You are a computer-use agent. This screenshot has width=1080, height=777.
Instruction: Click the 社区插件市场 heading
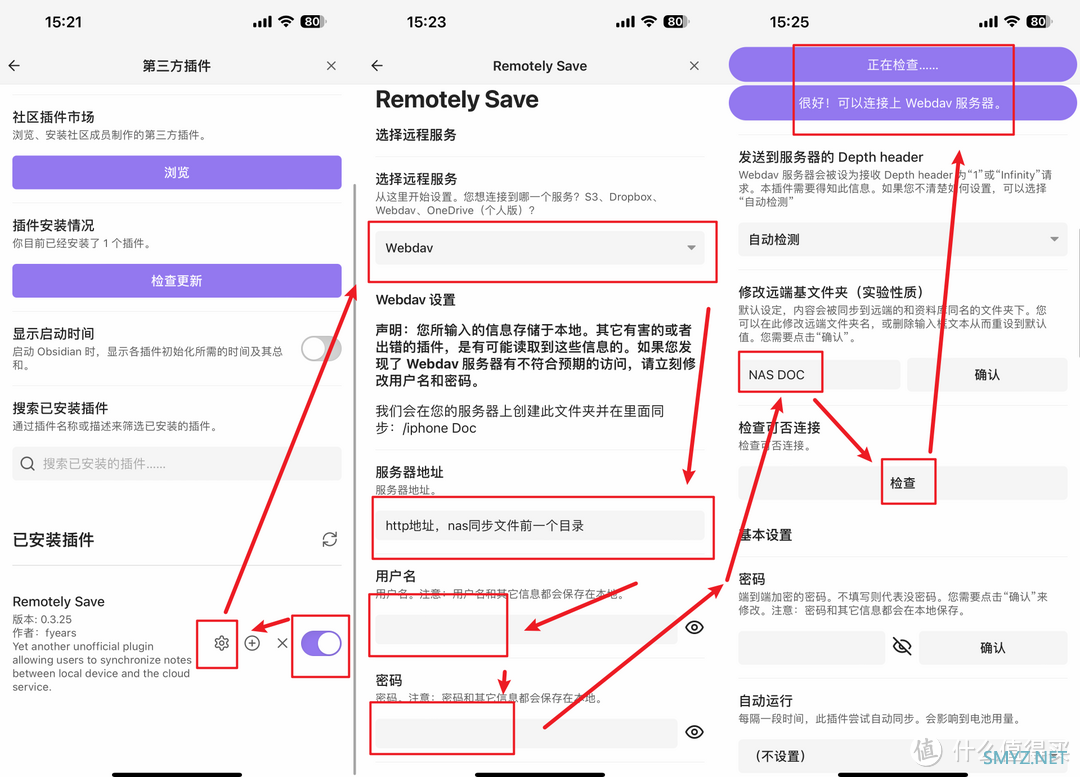[x=53, y=117]
